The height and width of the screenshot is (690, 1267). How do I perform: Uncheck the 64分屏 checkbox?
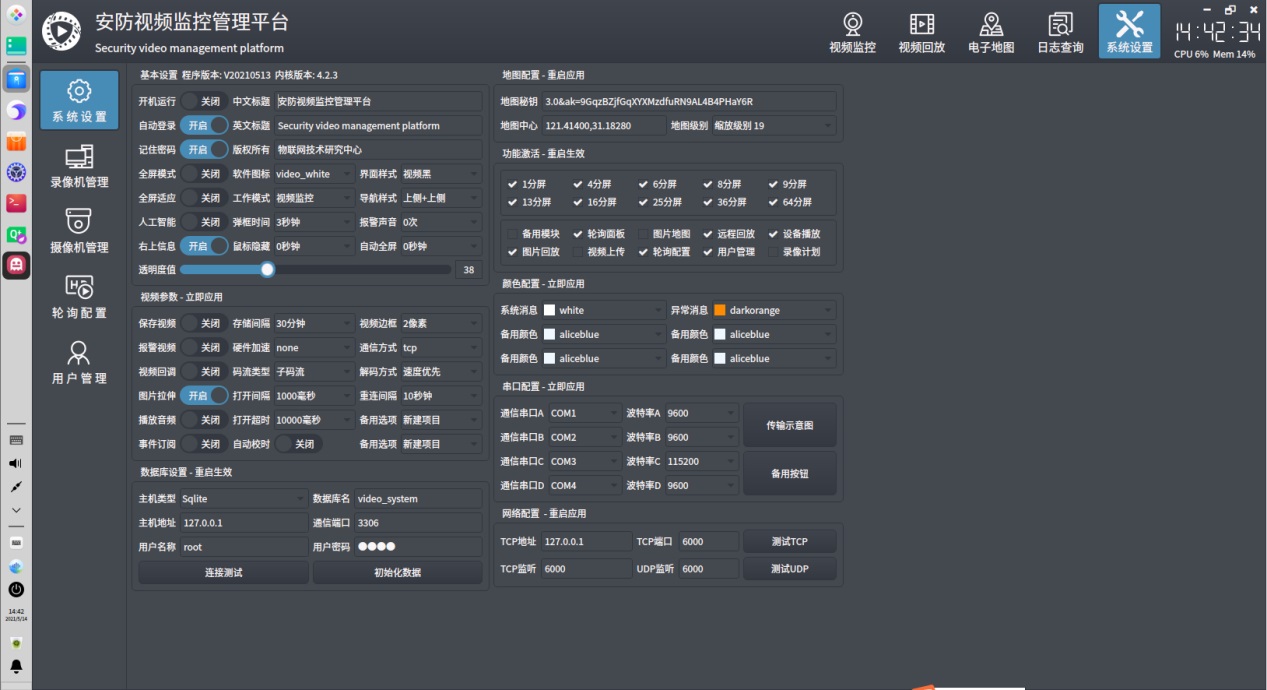tap(775, 202)
